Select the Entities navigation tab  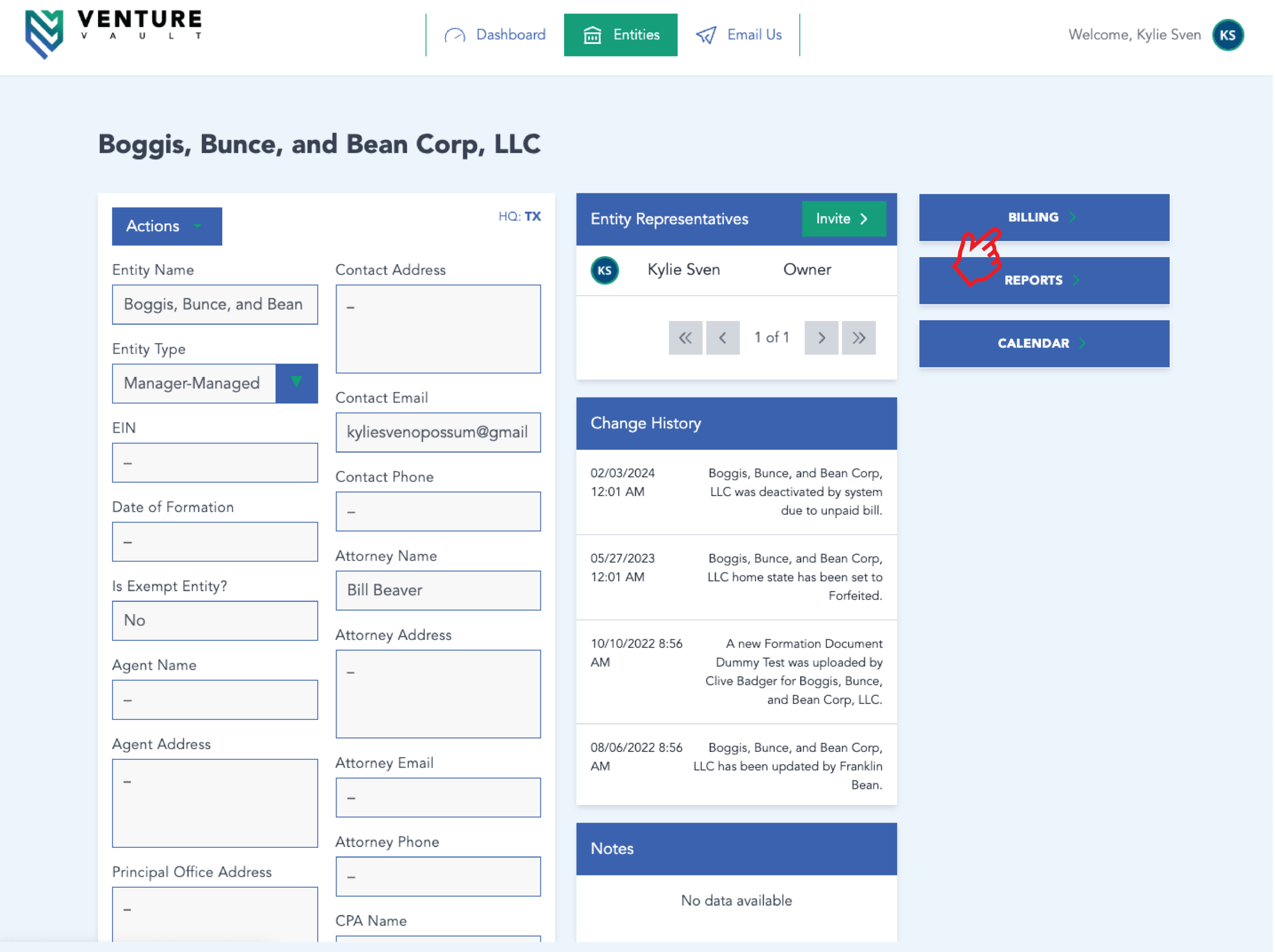[621, 35]
